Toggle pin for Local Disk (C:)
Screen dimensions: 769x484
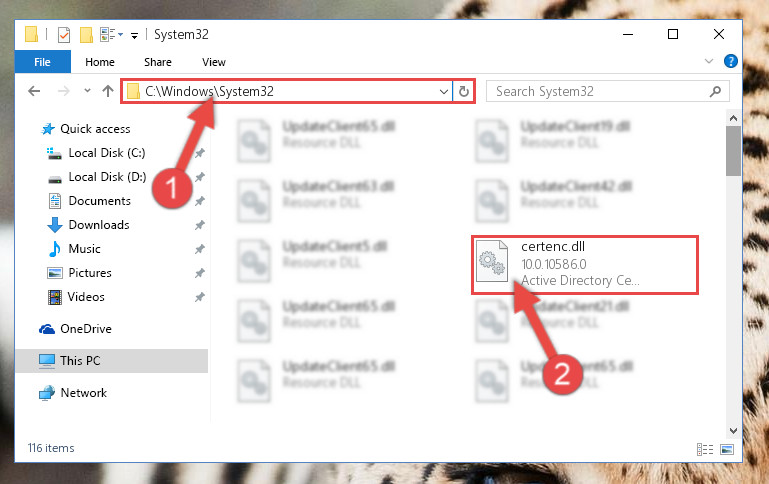[200, 153]
